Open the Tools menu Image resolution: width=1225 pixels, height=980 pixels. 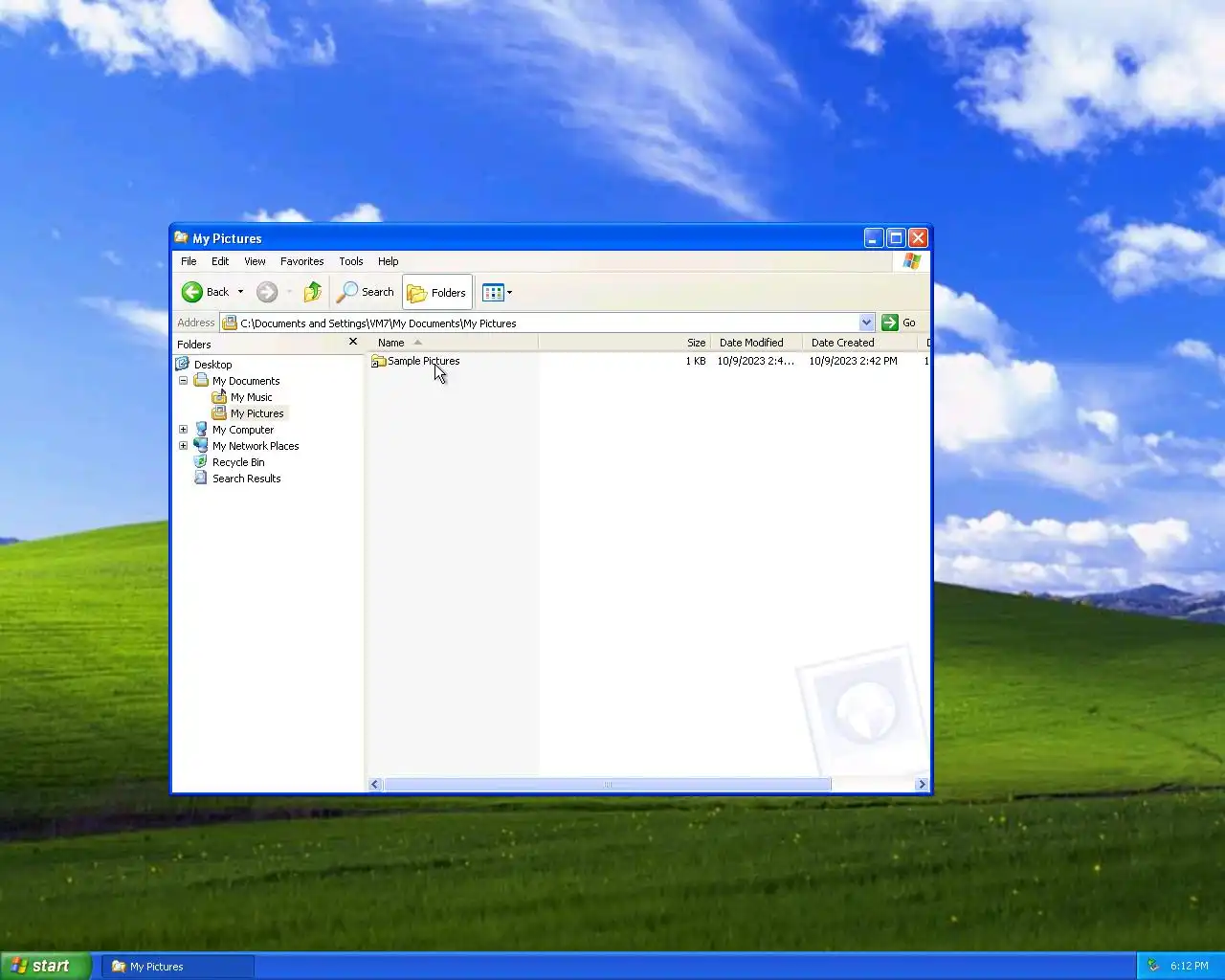click(x=351, y=261)
